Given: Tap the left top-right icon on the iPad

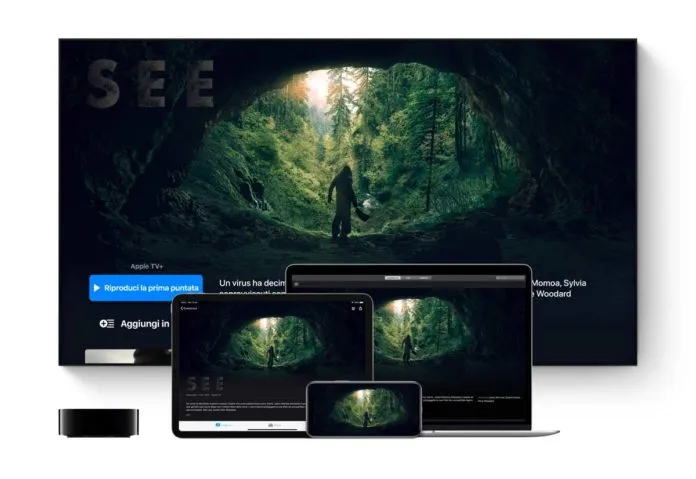Looking at the screenshot, I should 353,309.
